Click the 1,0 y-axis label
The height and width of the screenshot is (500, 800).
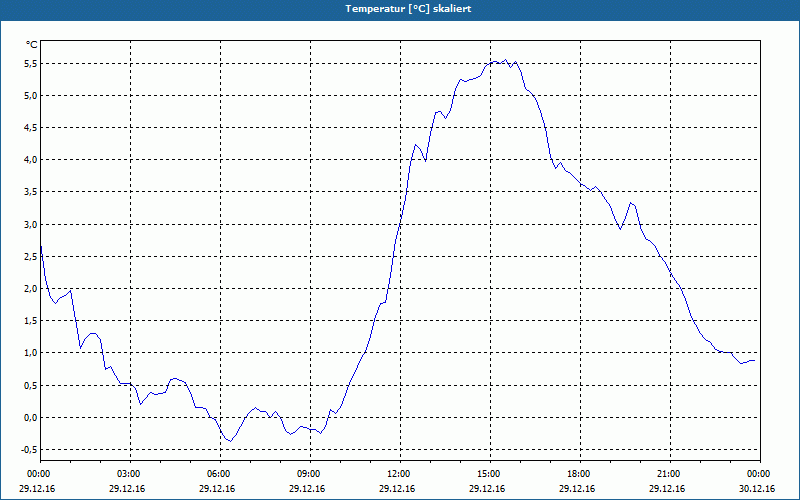pyautogui.click(x=31, y=353)
